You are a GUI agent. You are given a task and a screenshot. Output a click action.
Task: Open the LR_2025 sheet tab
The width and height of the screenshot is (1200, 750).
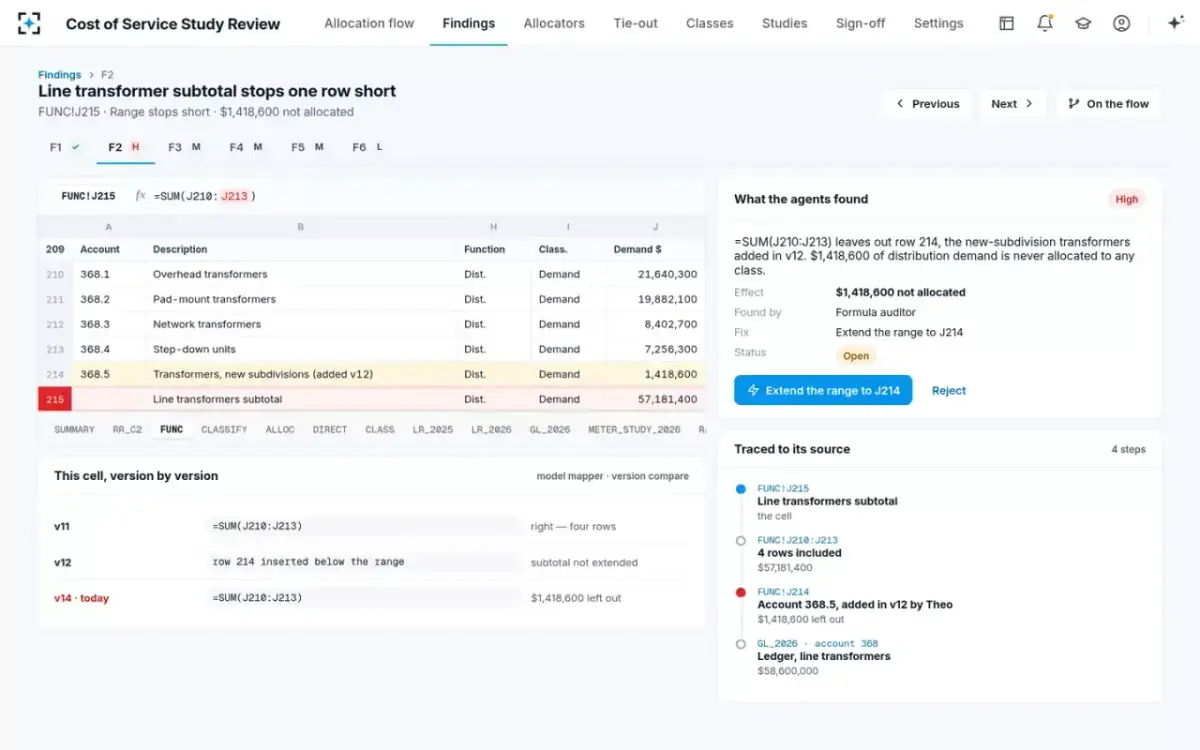(433, 430)
